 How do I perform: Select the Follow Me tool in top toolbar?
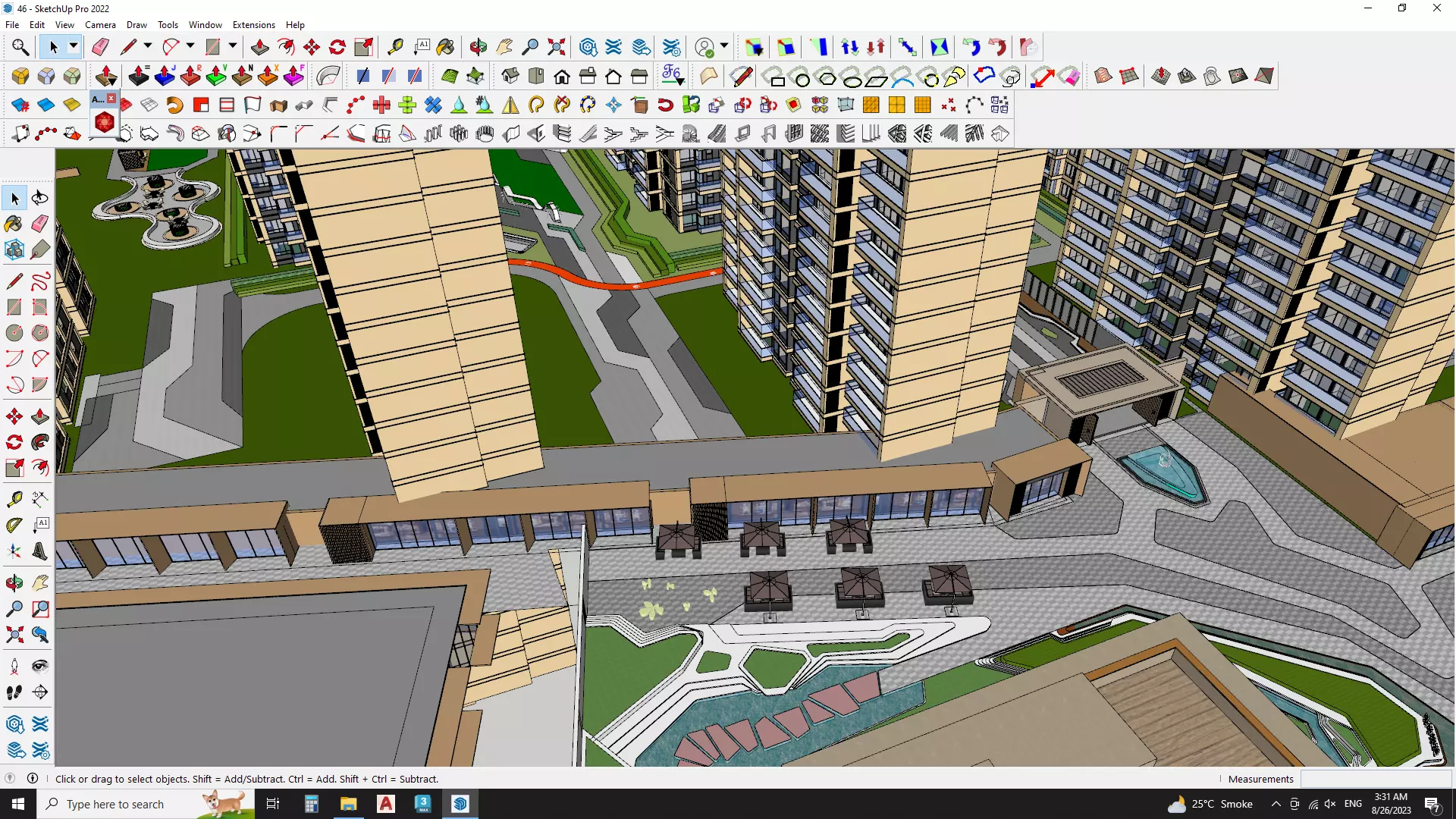point(286,47)
